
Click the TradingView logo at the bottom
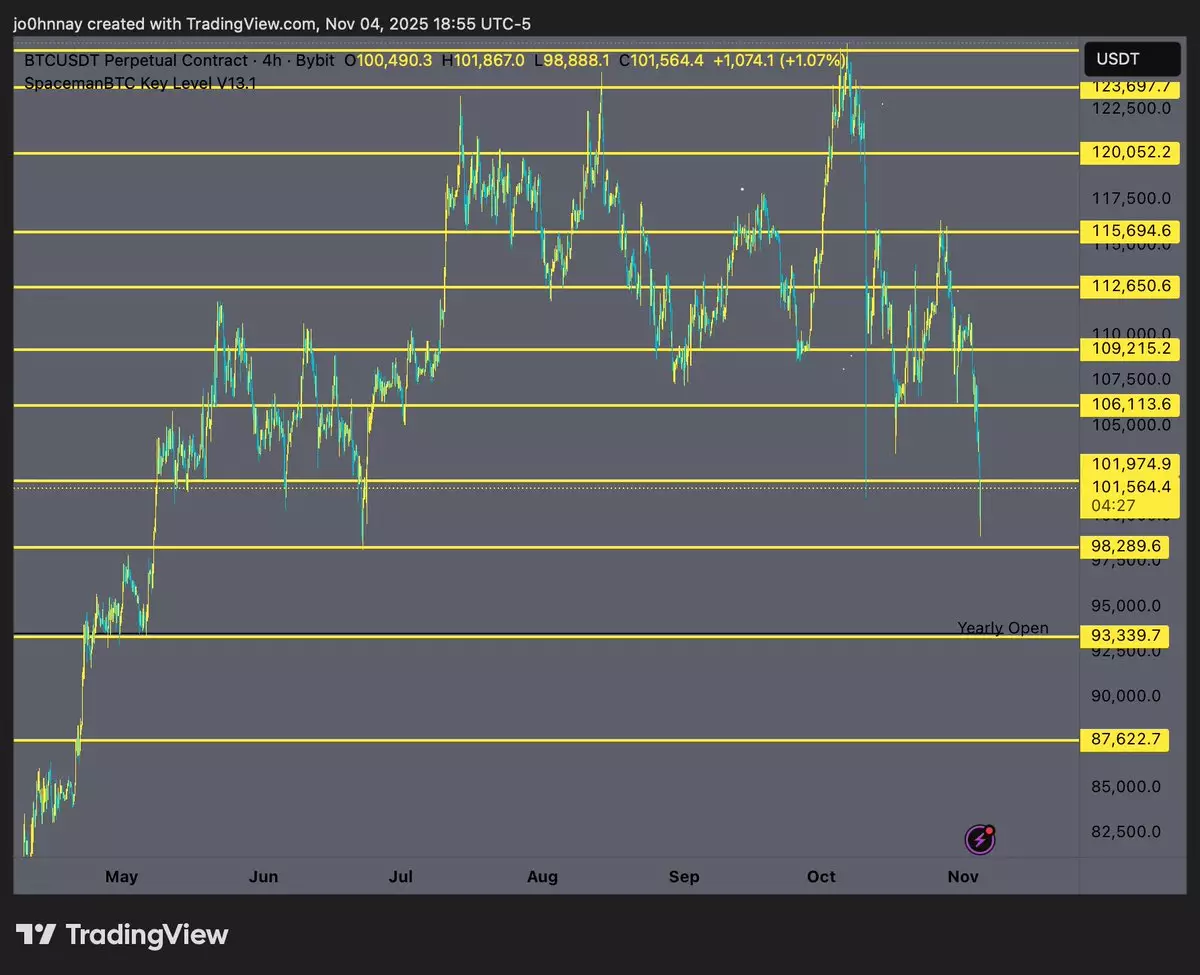point(123,935)
